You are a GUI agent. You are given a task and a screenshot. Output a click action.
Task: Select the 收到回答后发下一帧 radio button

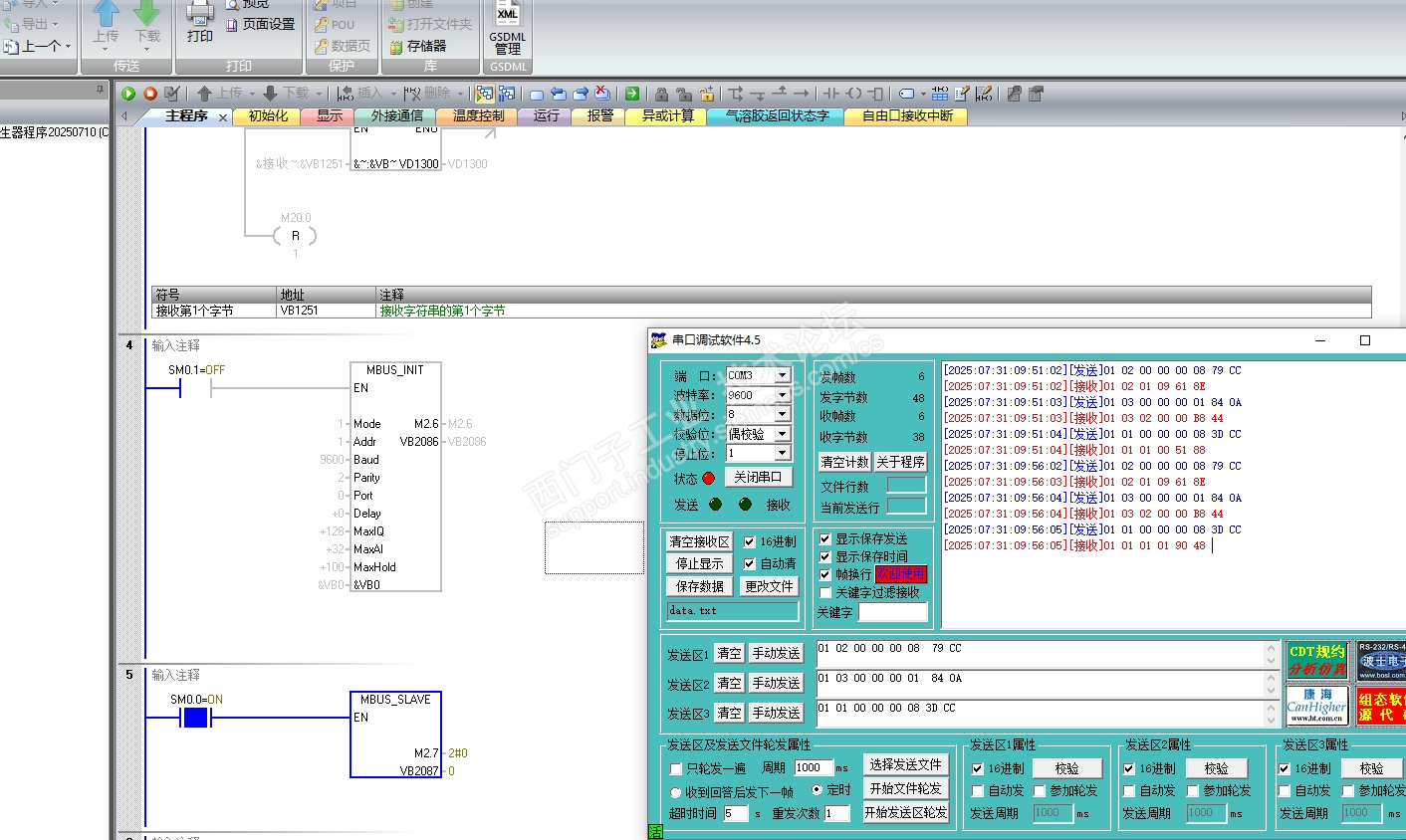pos(676,792)
